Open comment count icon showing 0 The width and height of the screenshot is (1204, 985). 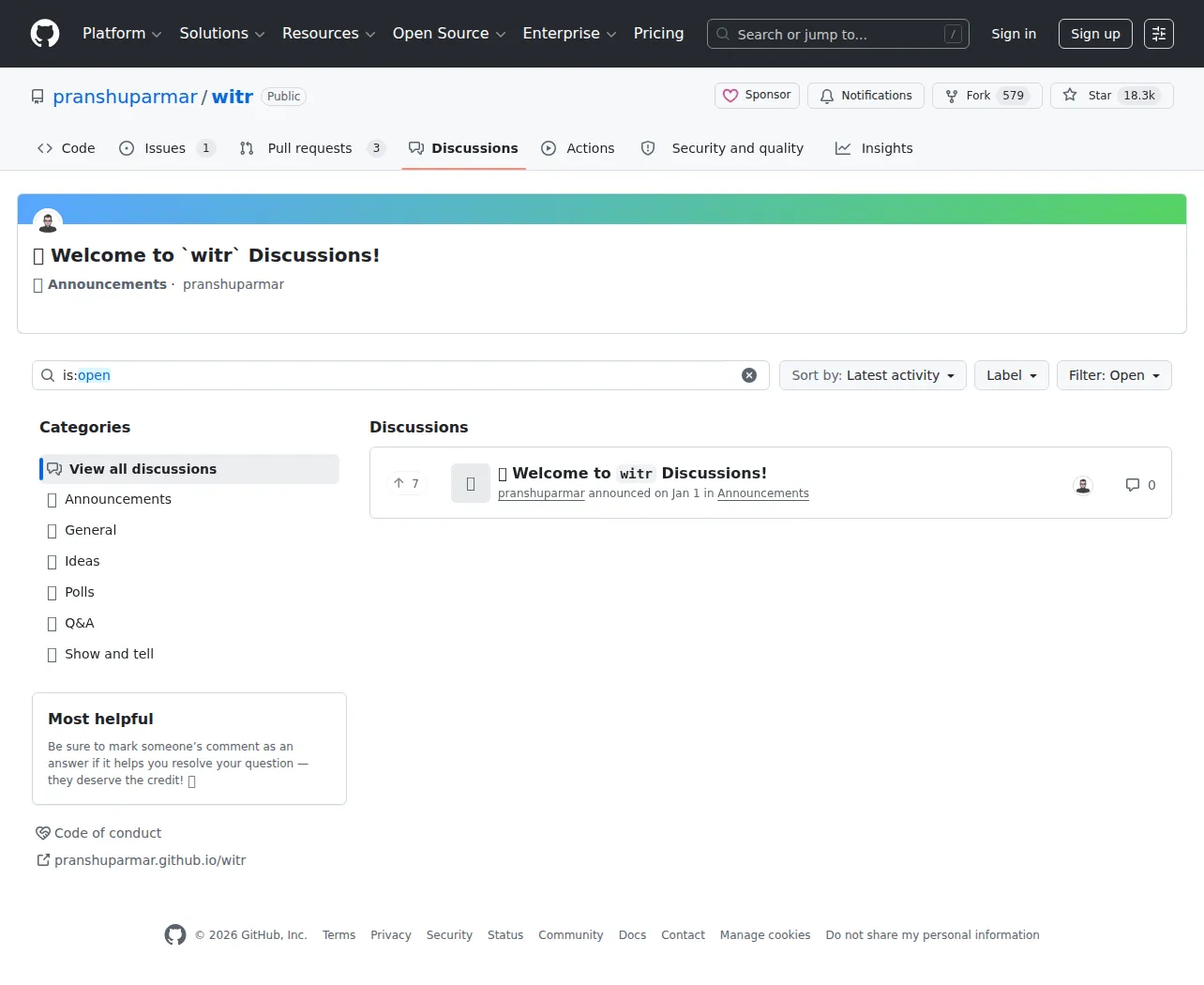point(1140,485)
